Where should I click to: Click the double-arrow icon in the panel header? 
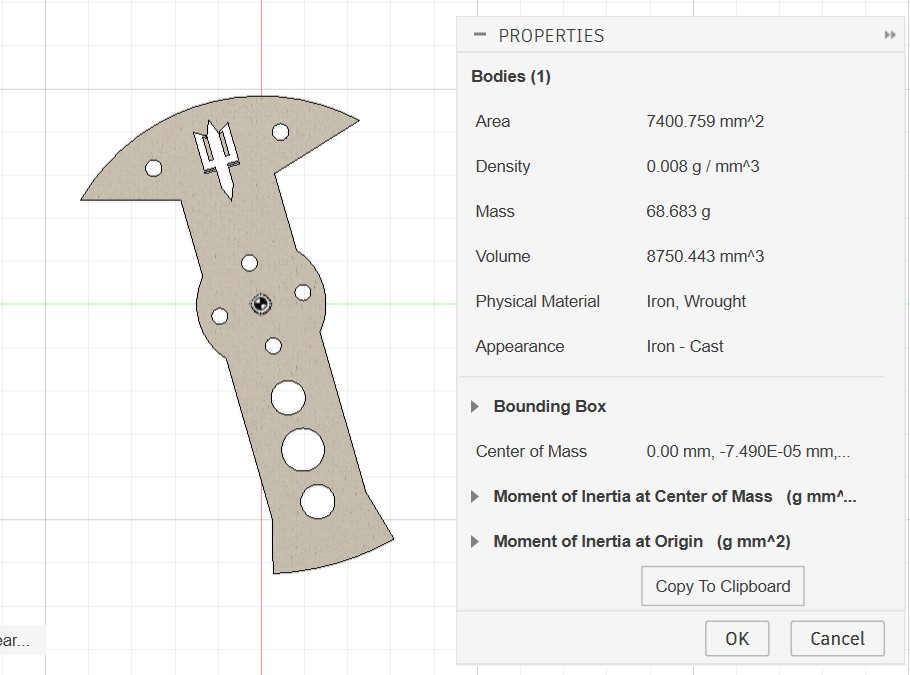coord(890,35)
